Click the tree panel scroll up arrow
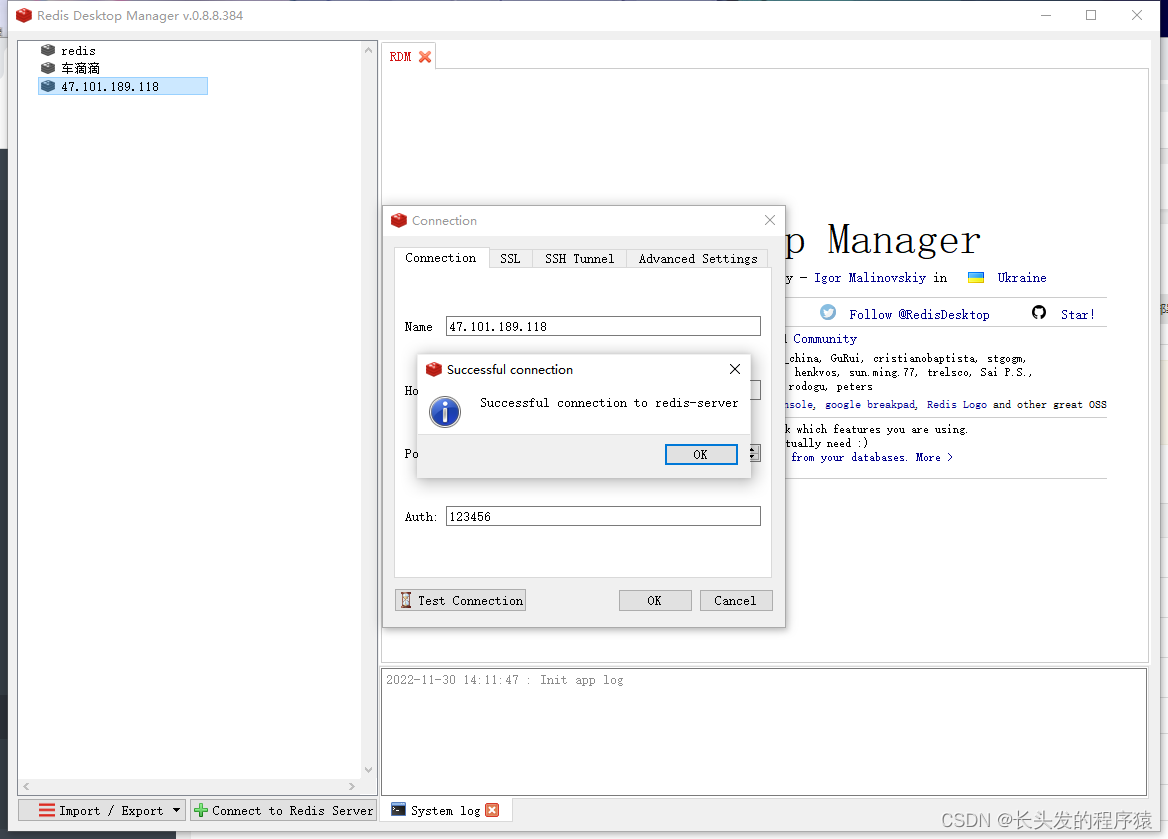 (x=368, y=50)
